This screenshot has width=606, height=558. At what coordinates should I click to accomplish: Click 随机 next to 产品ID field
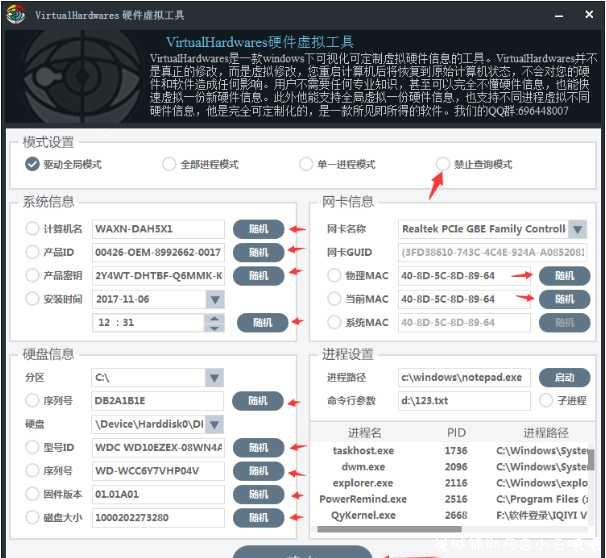[259, 252]
